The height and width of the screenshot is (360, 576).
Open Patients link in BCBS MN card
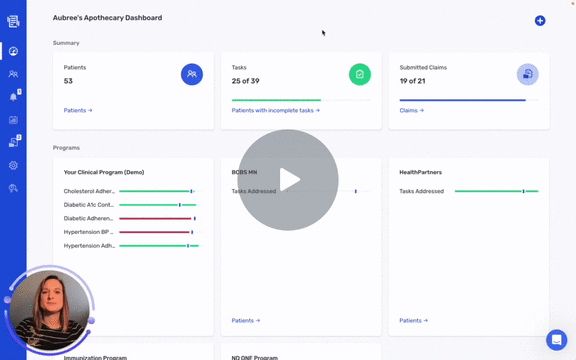click(246, 320)
